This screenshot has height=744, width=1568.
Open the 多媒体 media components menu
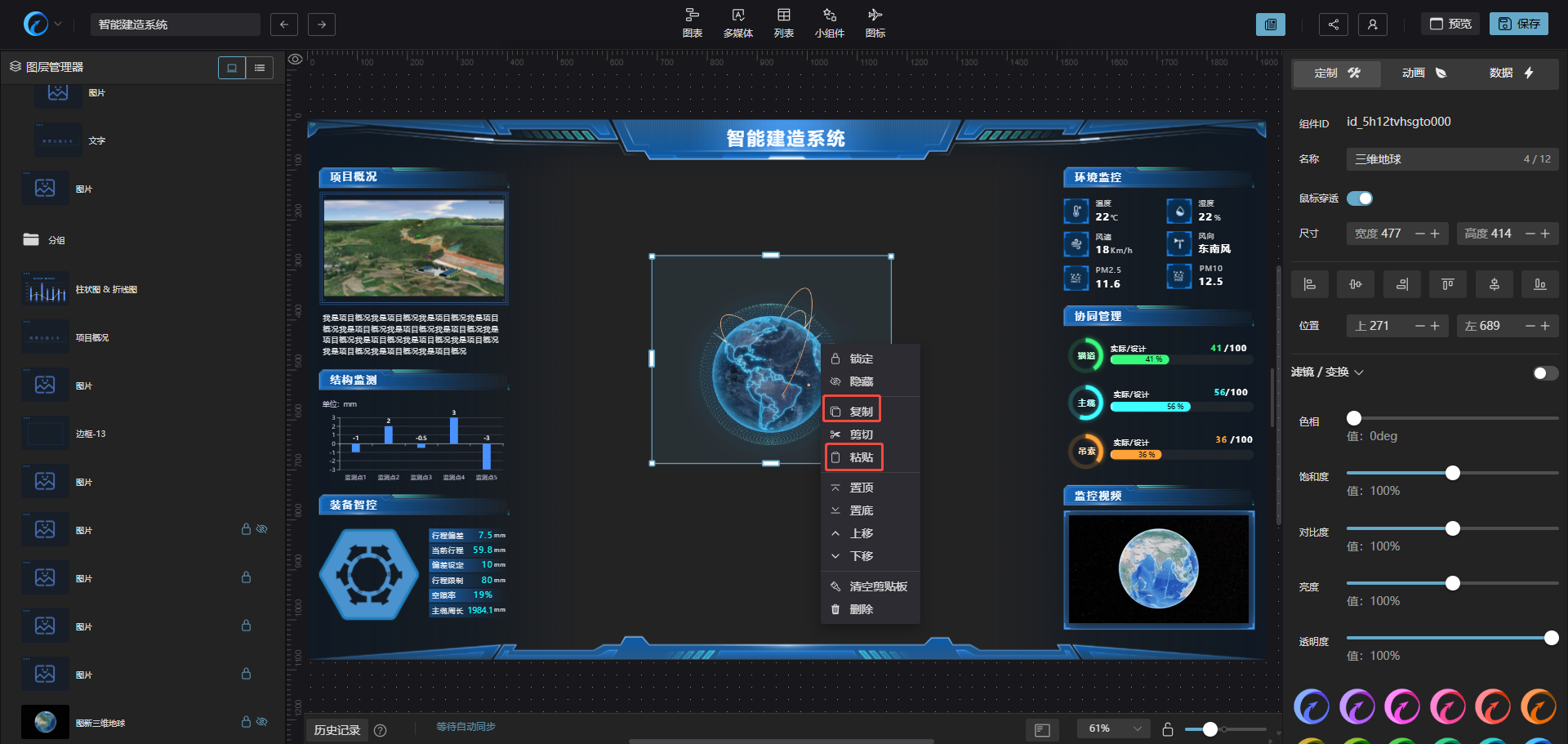[x=737, y=23]
